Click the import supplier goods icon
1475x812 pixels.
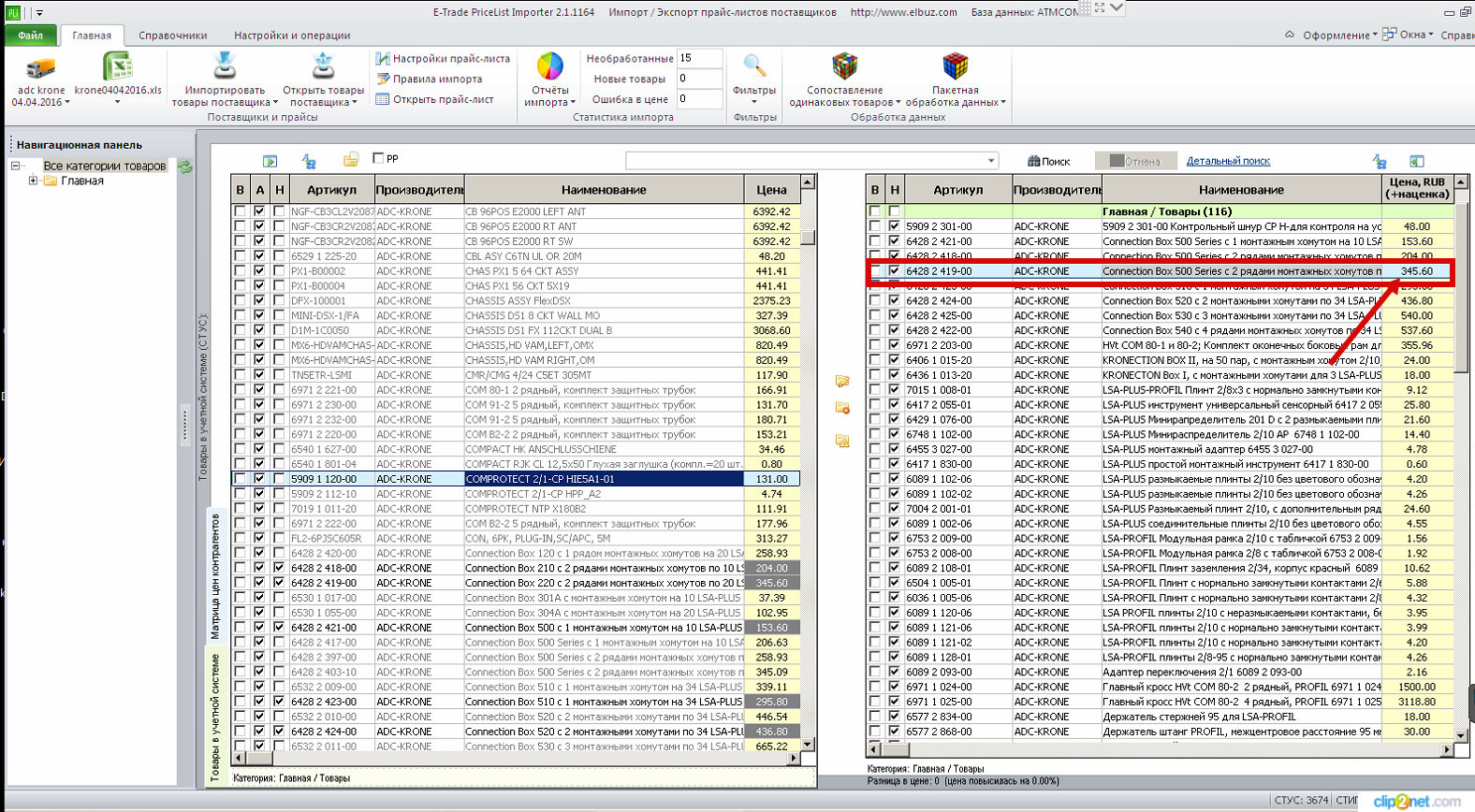click(x=225, y=67)
